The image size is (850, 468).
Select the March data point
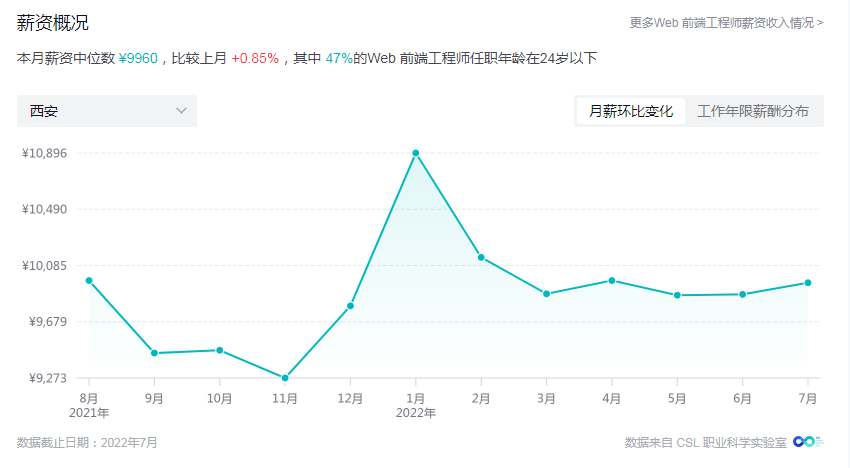[546, 294]
